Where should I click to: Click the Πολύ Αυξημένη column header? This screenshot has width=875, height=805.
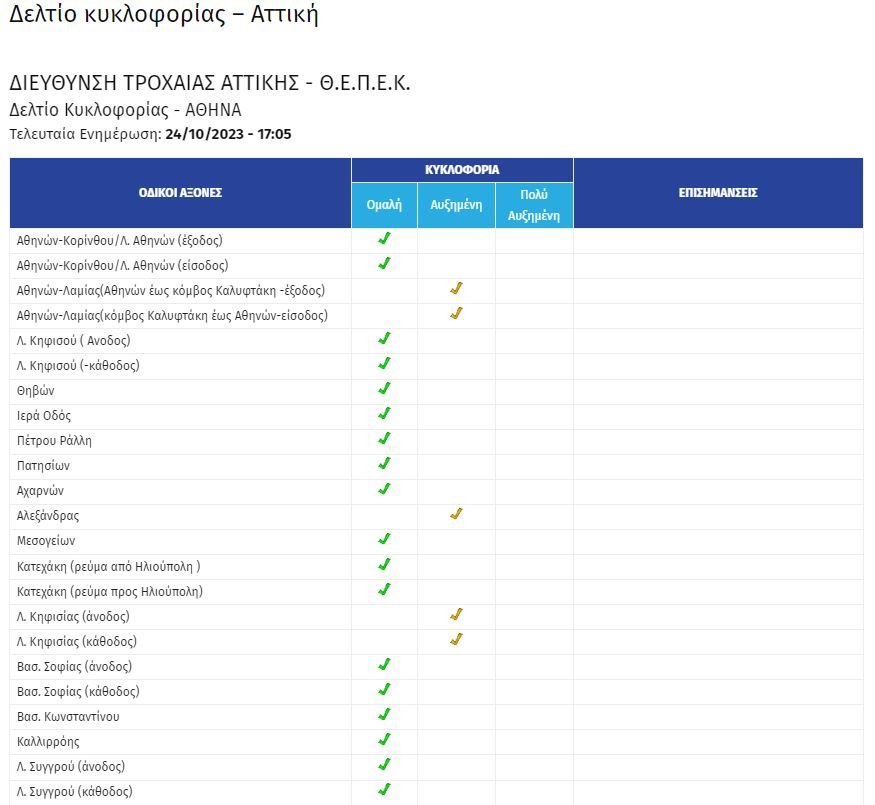[x=534, y=205]
